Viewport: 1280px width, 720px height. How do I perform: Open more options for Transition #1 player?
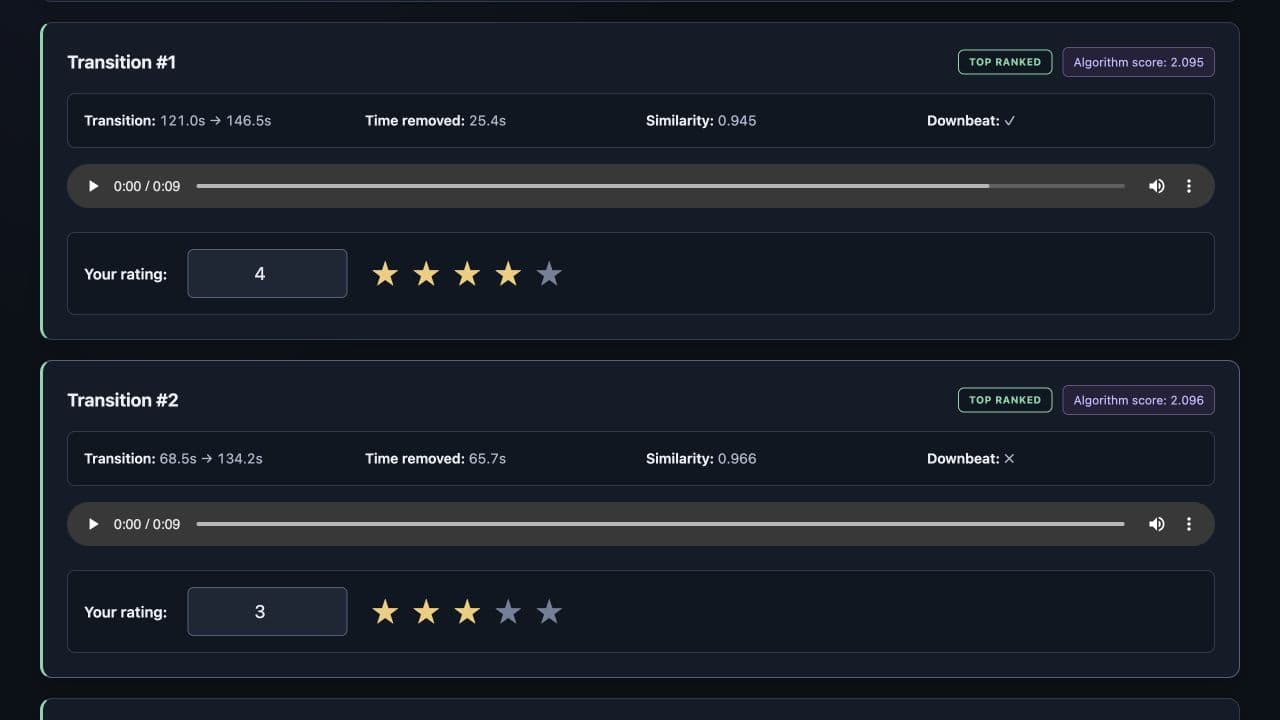[1189, 186]
